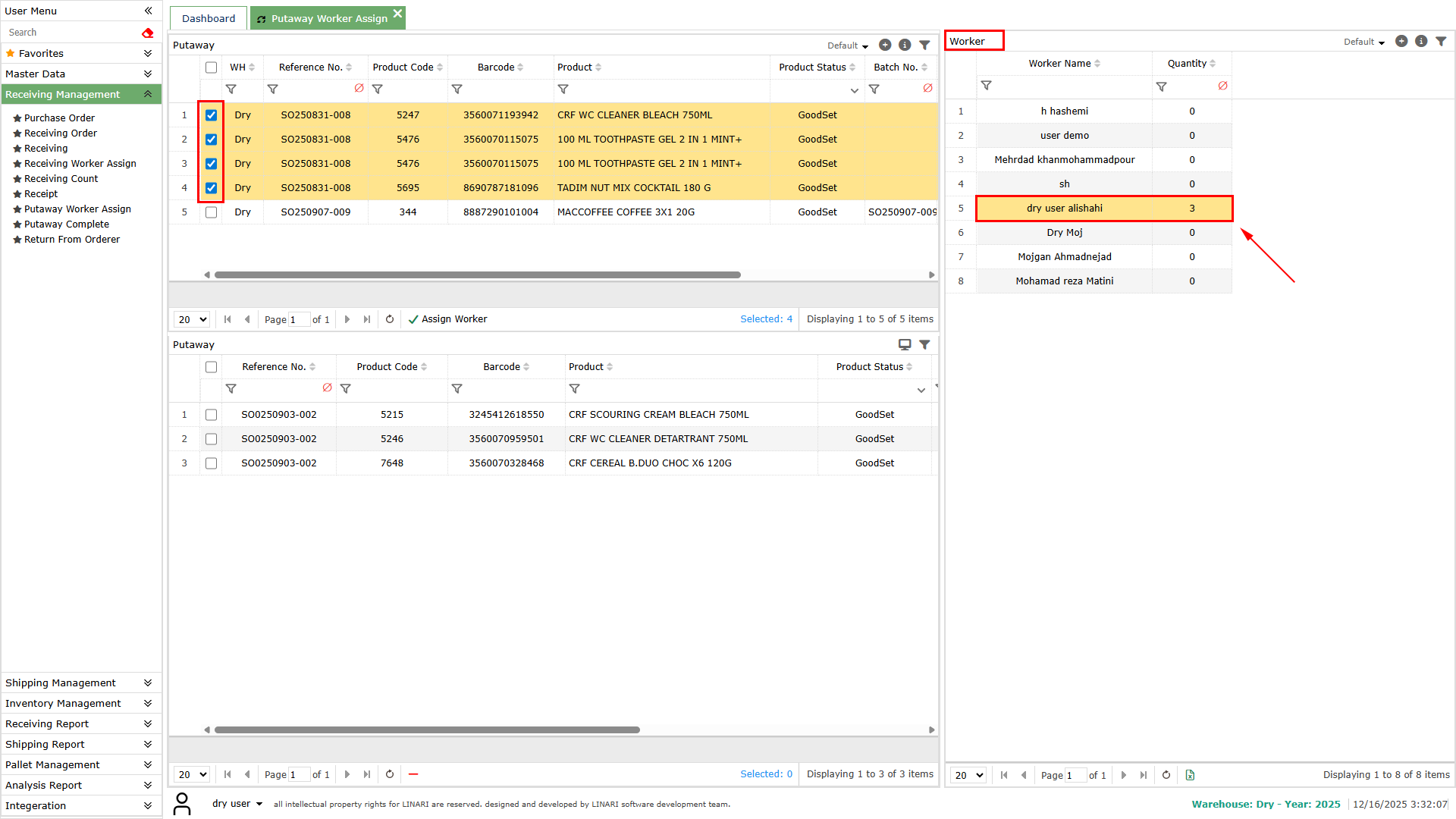Click the upper Putaway grid horizontal scrollbar
Screen dimensions: 1456x819
(x=477, y=275)
